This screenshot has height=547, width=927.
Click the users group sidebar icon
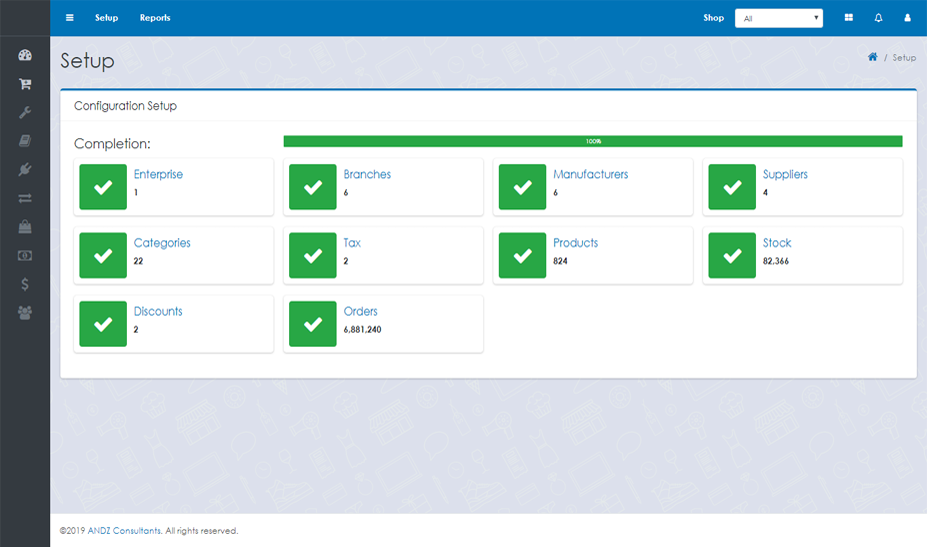coord(25,313)
